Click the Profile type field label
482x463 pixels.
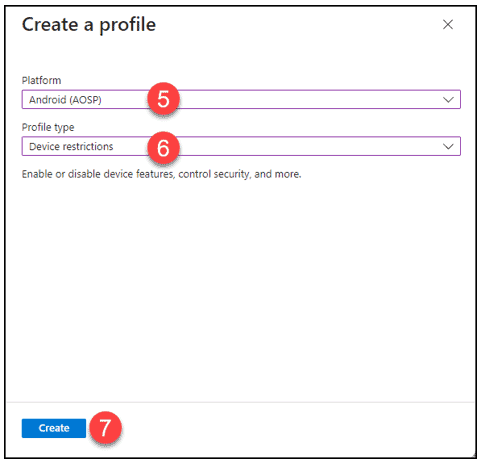48,127
